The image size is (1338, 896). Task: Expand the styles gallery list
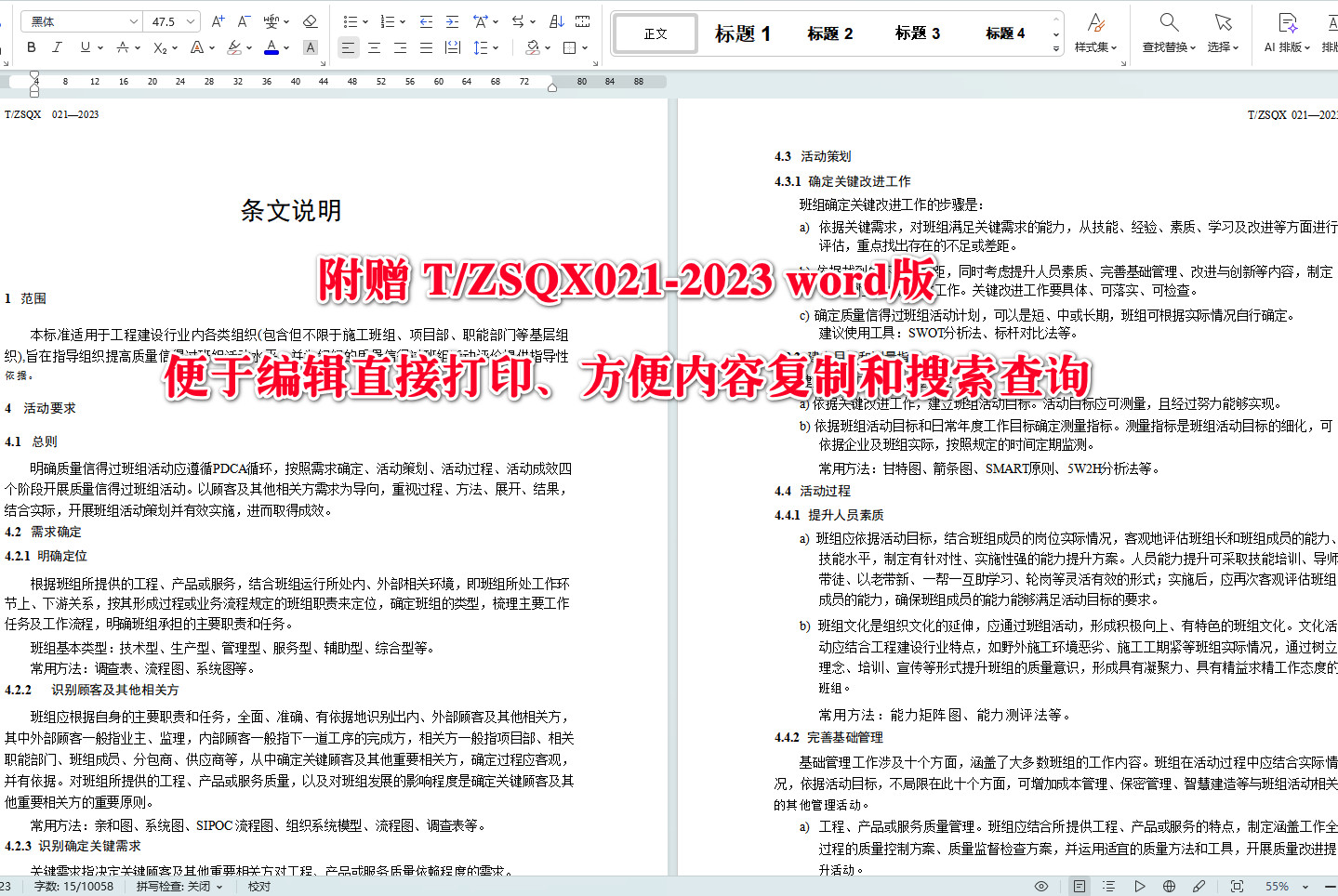tap(1056, 48)
